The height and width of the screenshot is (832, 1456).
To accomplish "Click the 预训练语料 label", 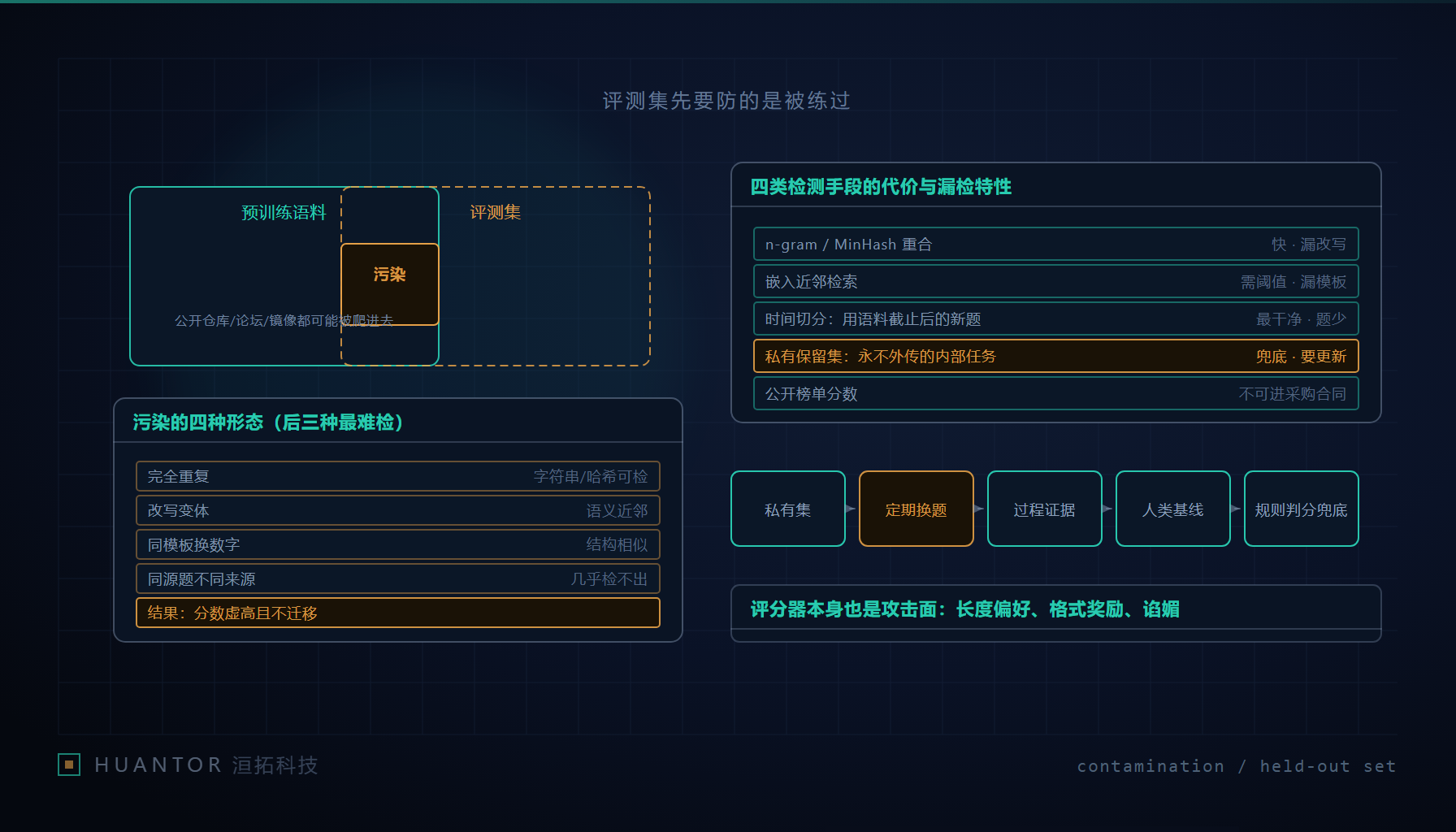I will click(284, 213).
